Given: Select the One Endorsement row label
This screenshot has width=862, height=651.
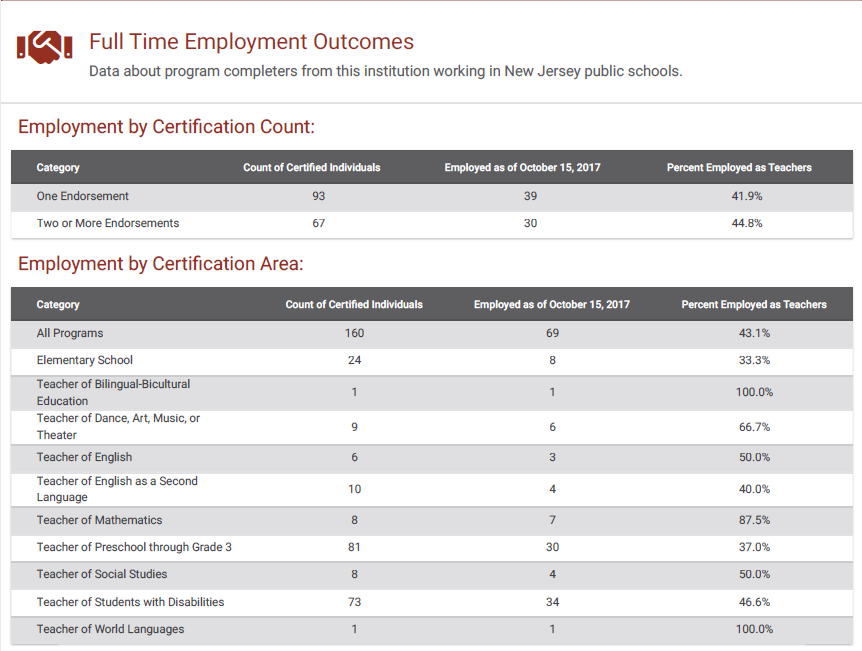Looking at the screenshot, I should point(83,196).
